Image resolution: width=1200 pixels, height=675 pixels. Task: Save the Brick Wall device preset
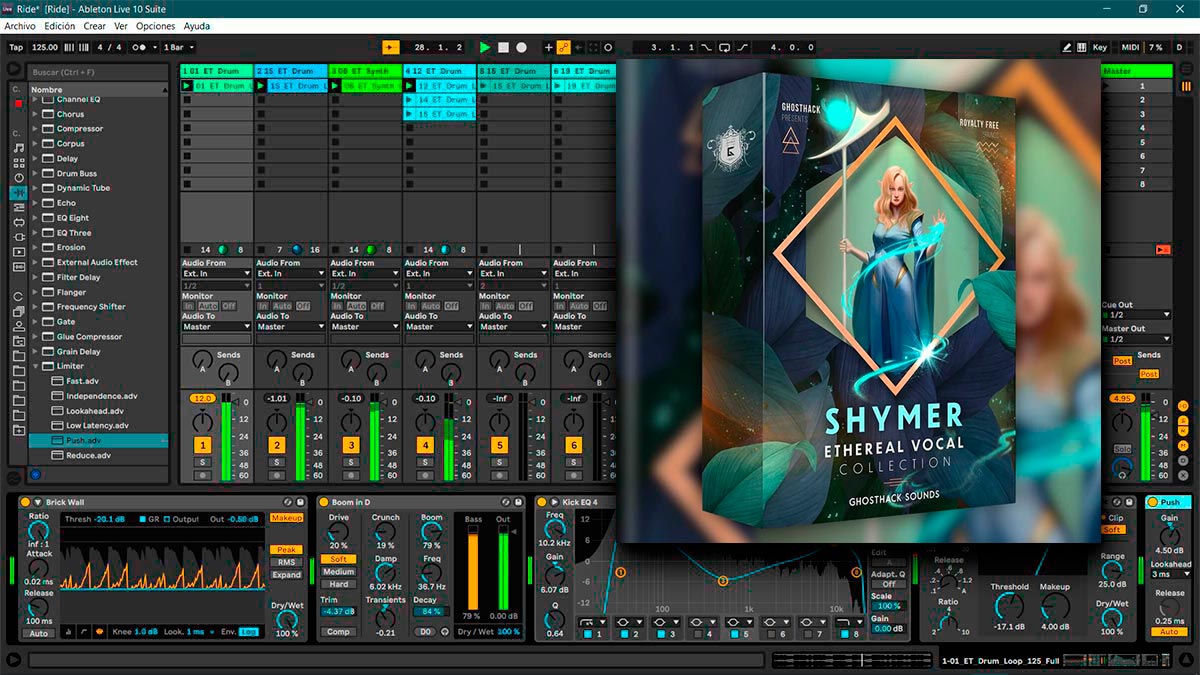tap(299, 502)
